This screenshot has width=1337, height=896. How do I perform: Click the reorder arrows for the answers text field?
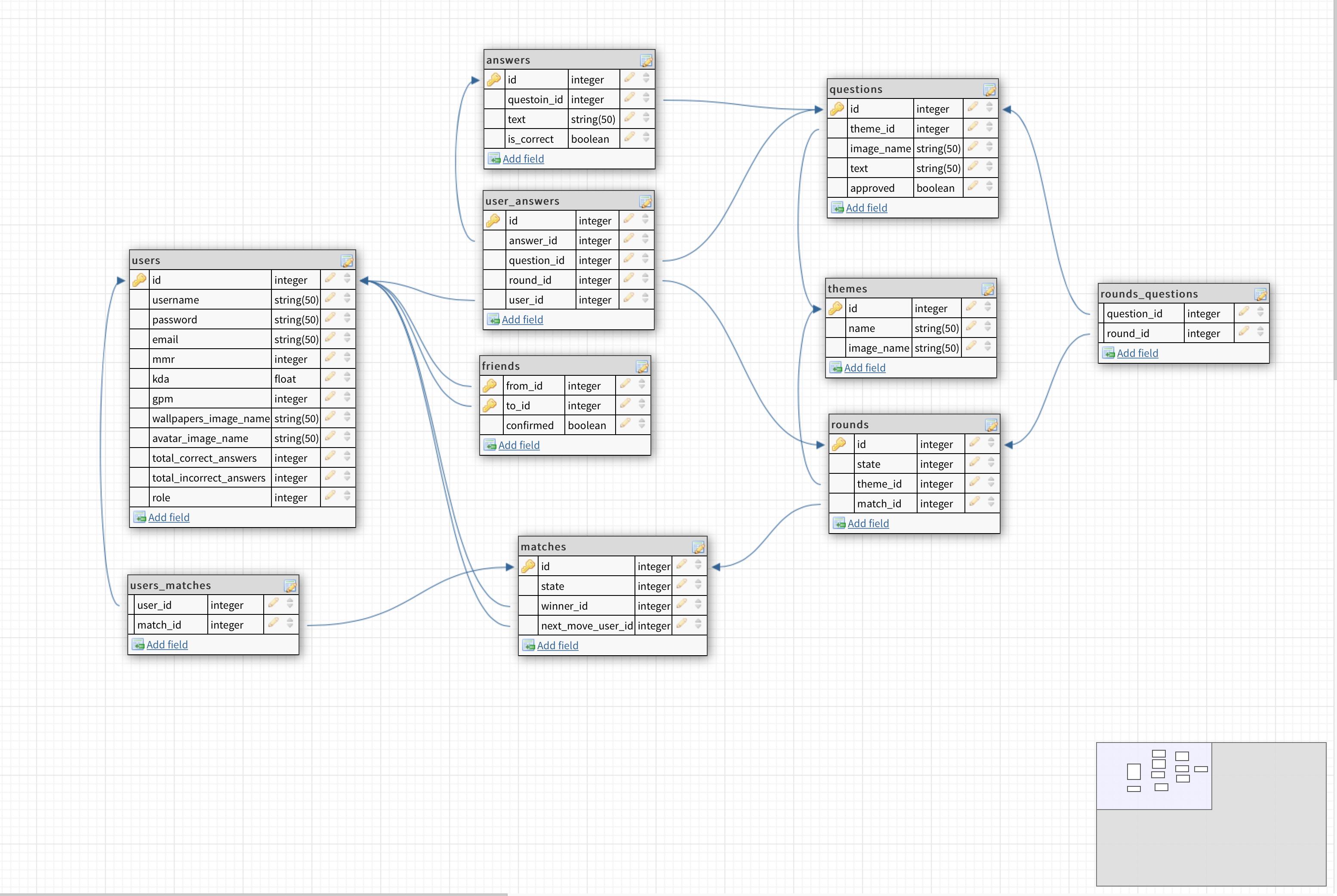[x=646, y=118]
